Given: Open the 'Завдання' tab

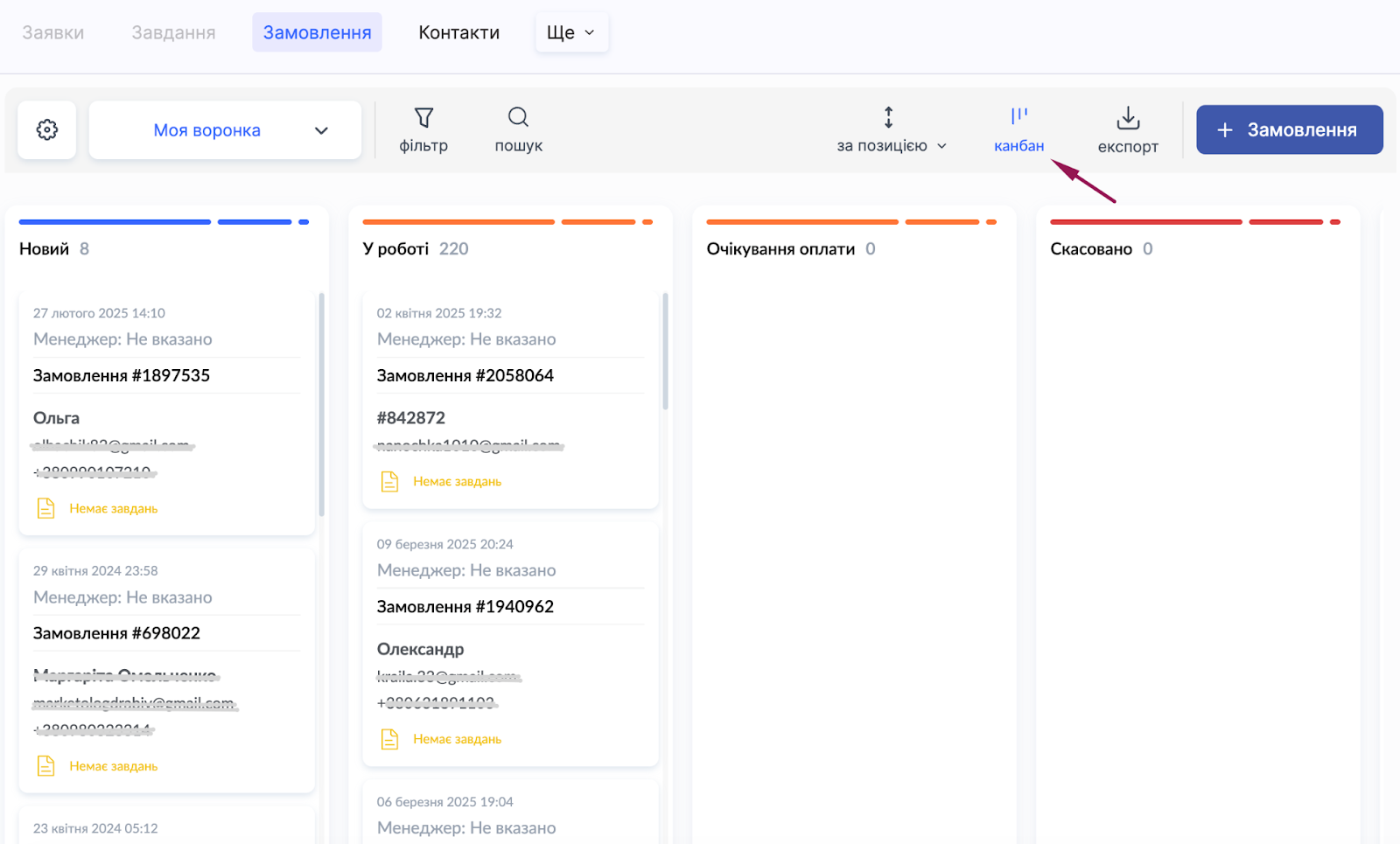Looking at the screenshot, I should pyautogui.click(x=173, y=32).
